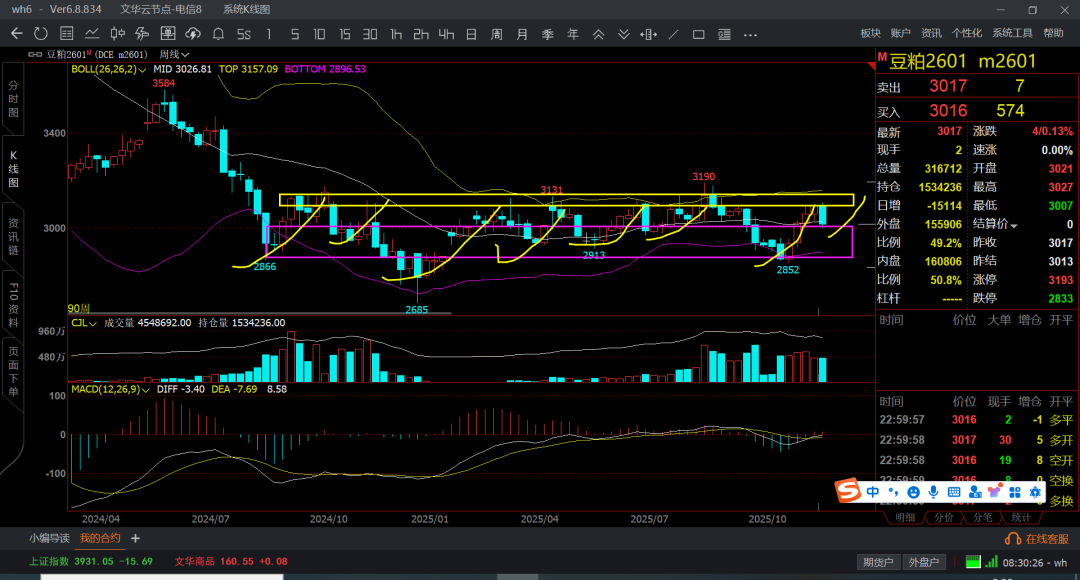The image size is (1080, 580).
Task: Open the quote list table icon
Action: point(66,33)
